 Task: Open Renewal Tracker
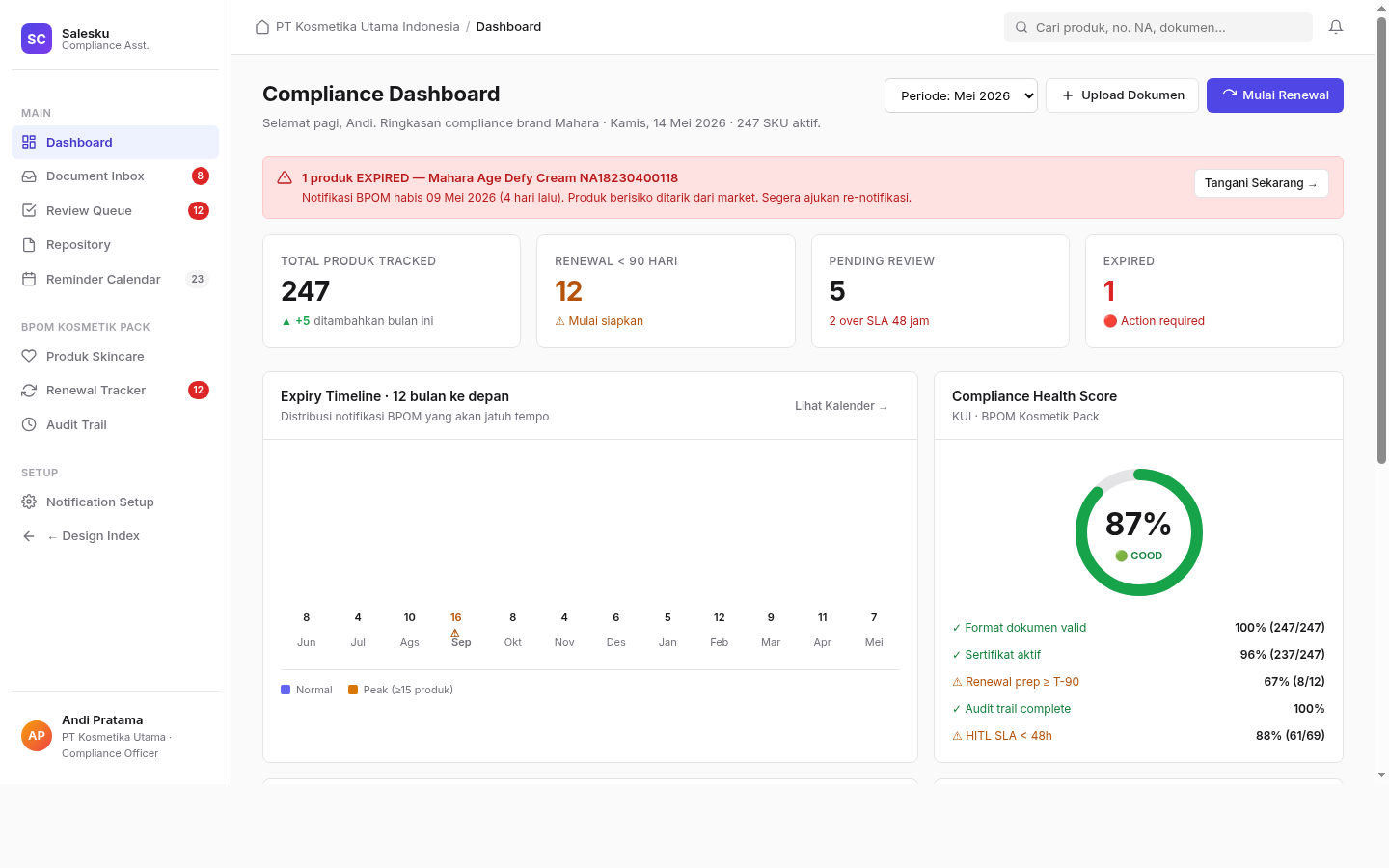(115, 391)
